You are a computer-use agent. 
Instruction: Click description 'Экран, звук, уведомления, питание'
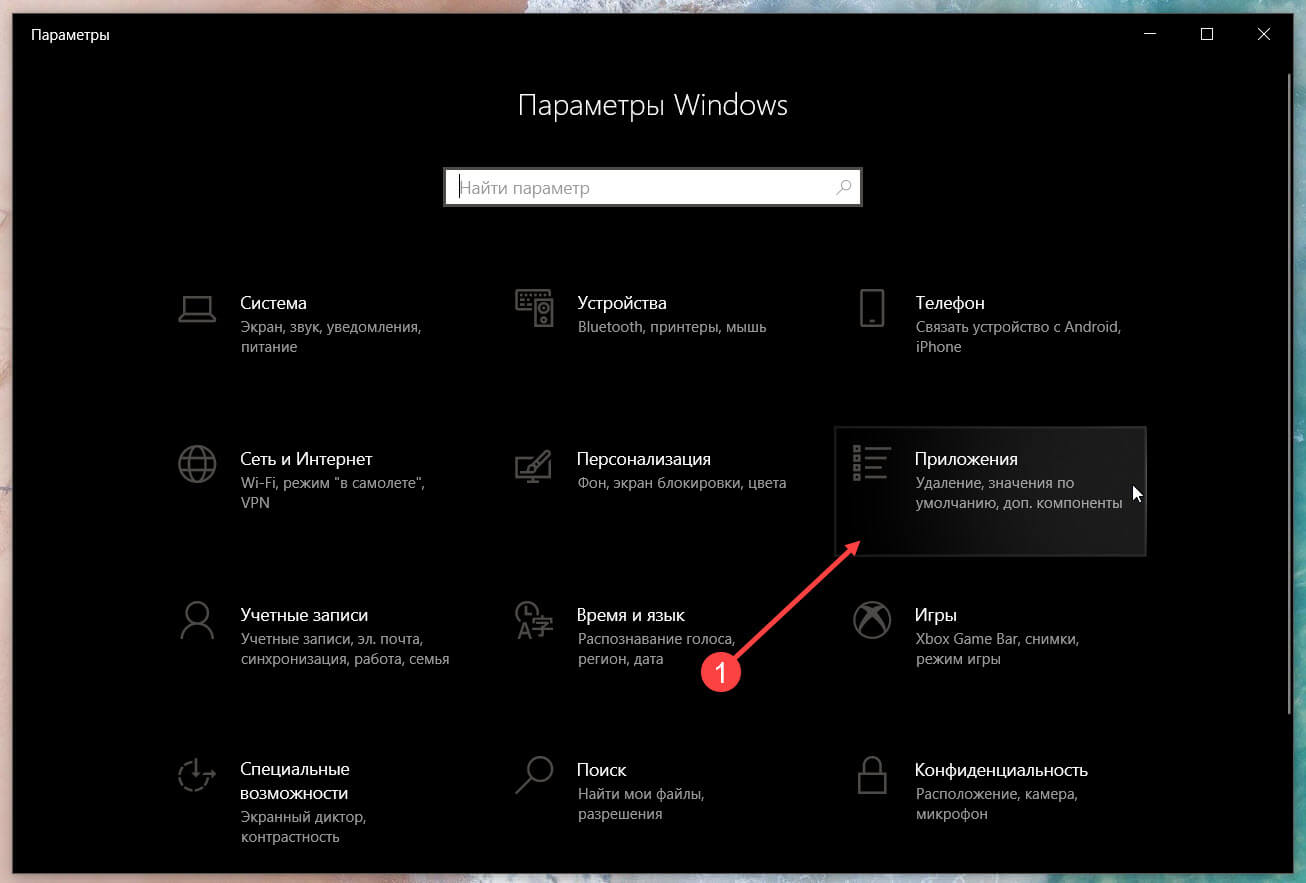click(x=331, y=337)
